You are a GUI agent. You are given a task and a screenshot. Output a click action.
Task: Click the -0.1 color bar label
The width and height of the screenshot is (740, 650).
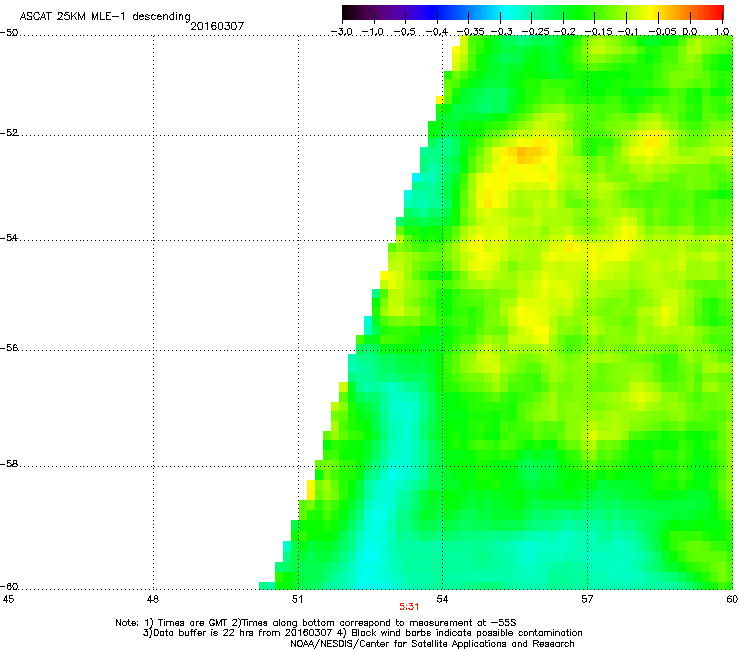[628, 32]
